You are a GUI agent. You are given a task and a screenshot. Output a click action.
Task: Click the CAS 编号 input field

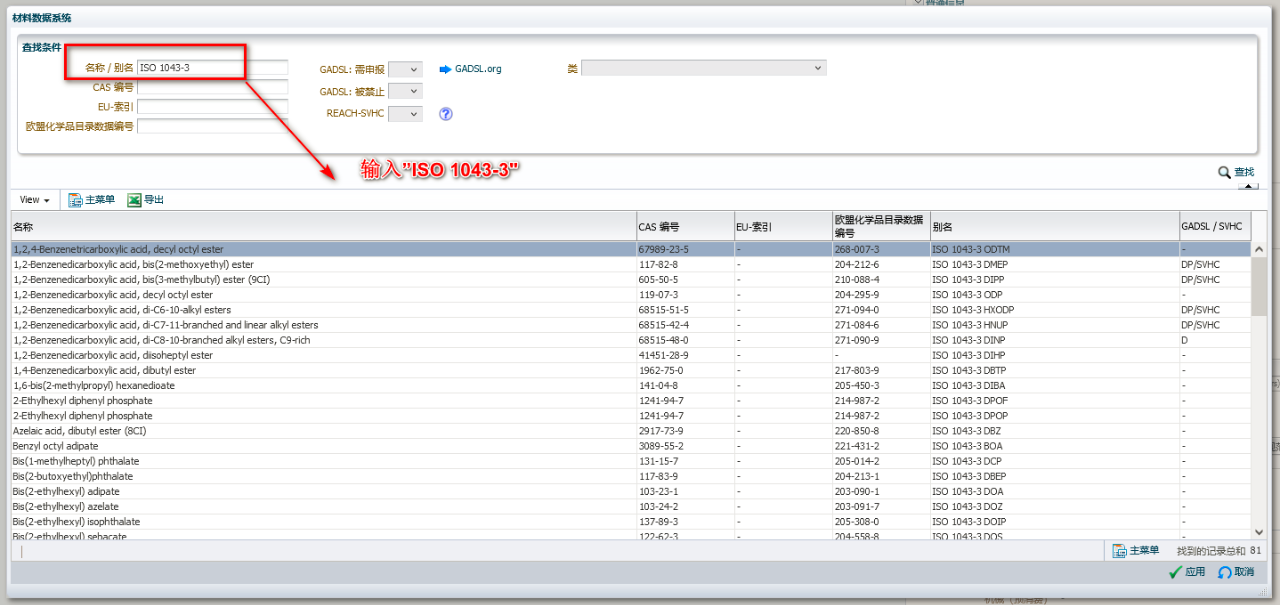212,87
